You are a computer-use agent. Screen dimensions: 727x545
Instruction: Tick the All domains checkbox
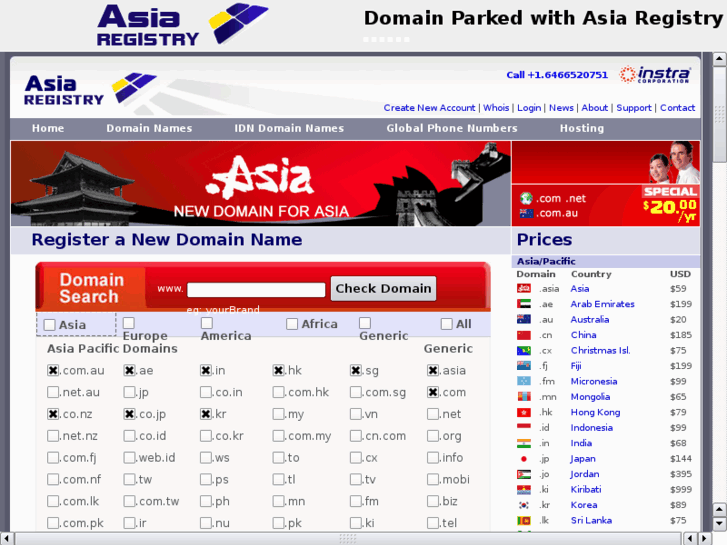(446, 324)
